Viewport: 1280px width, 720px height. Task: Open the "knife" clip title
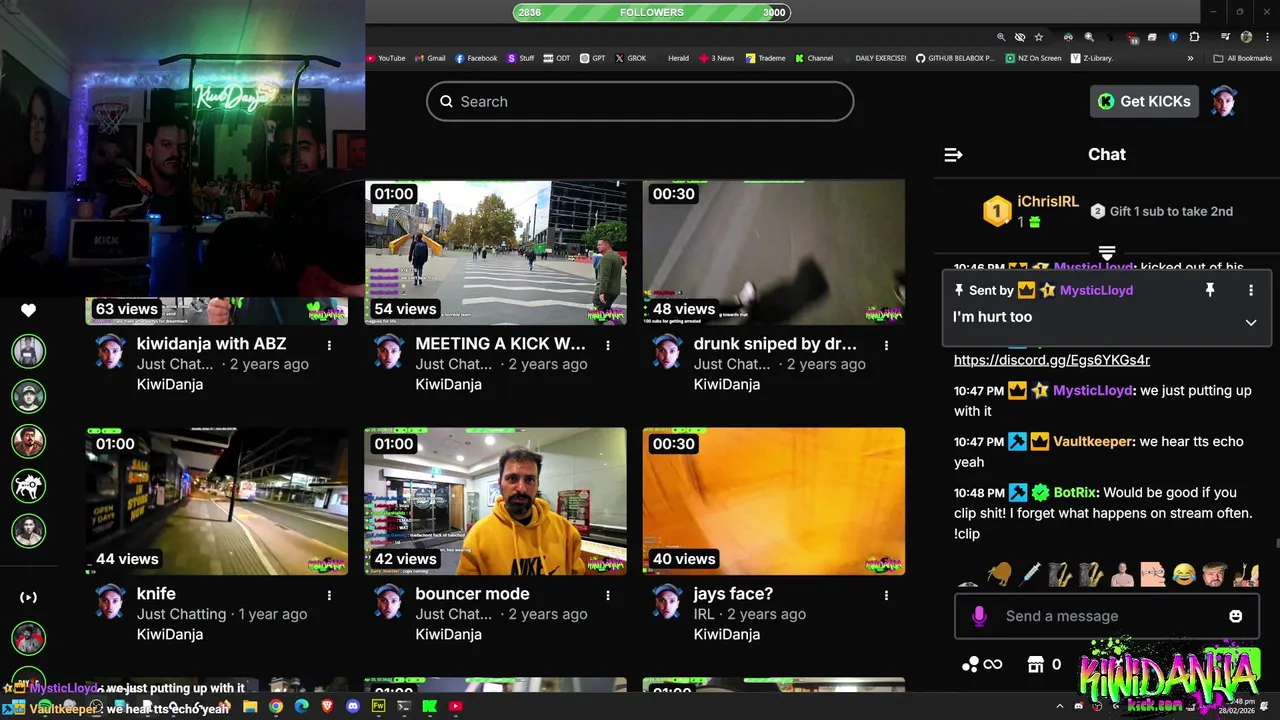[156, 594]
